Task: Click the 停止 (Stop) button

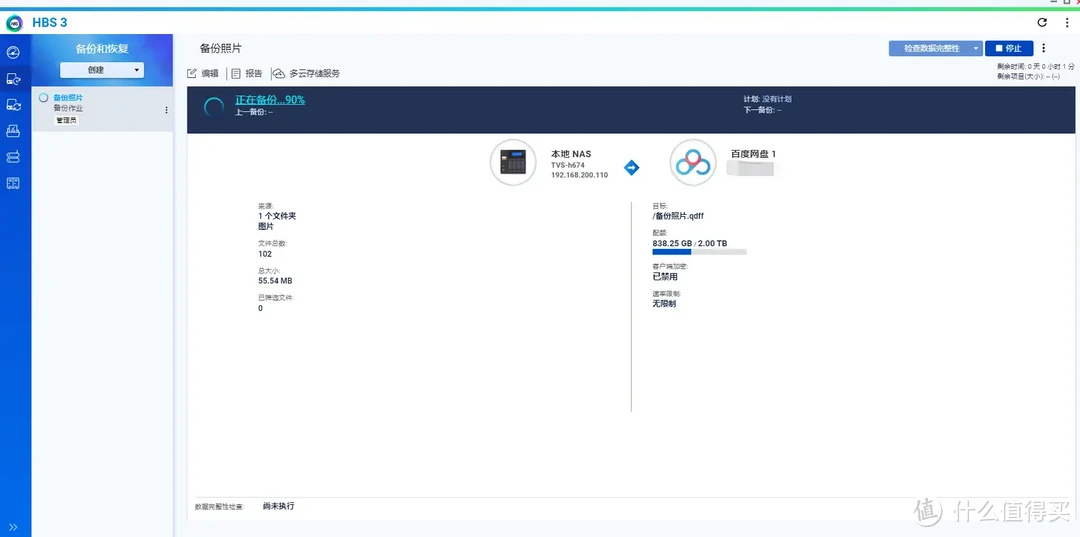Action: 1008,48
